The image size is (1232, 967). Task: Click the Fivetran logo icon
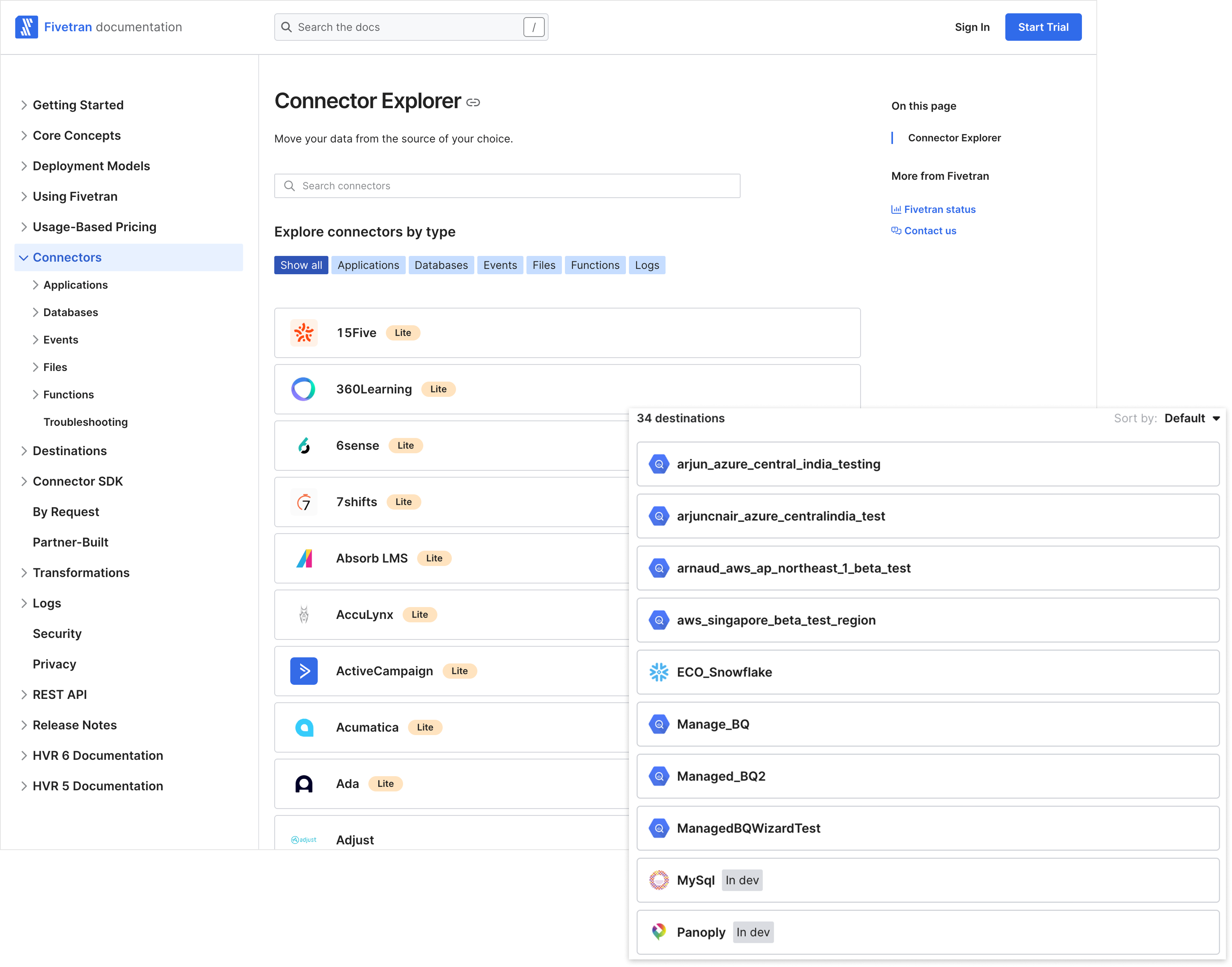[26, 27]
